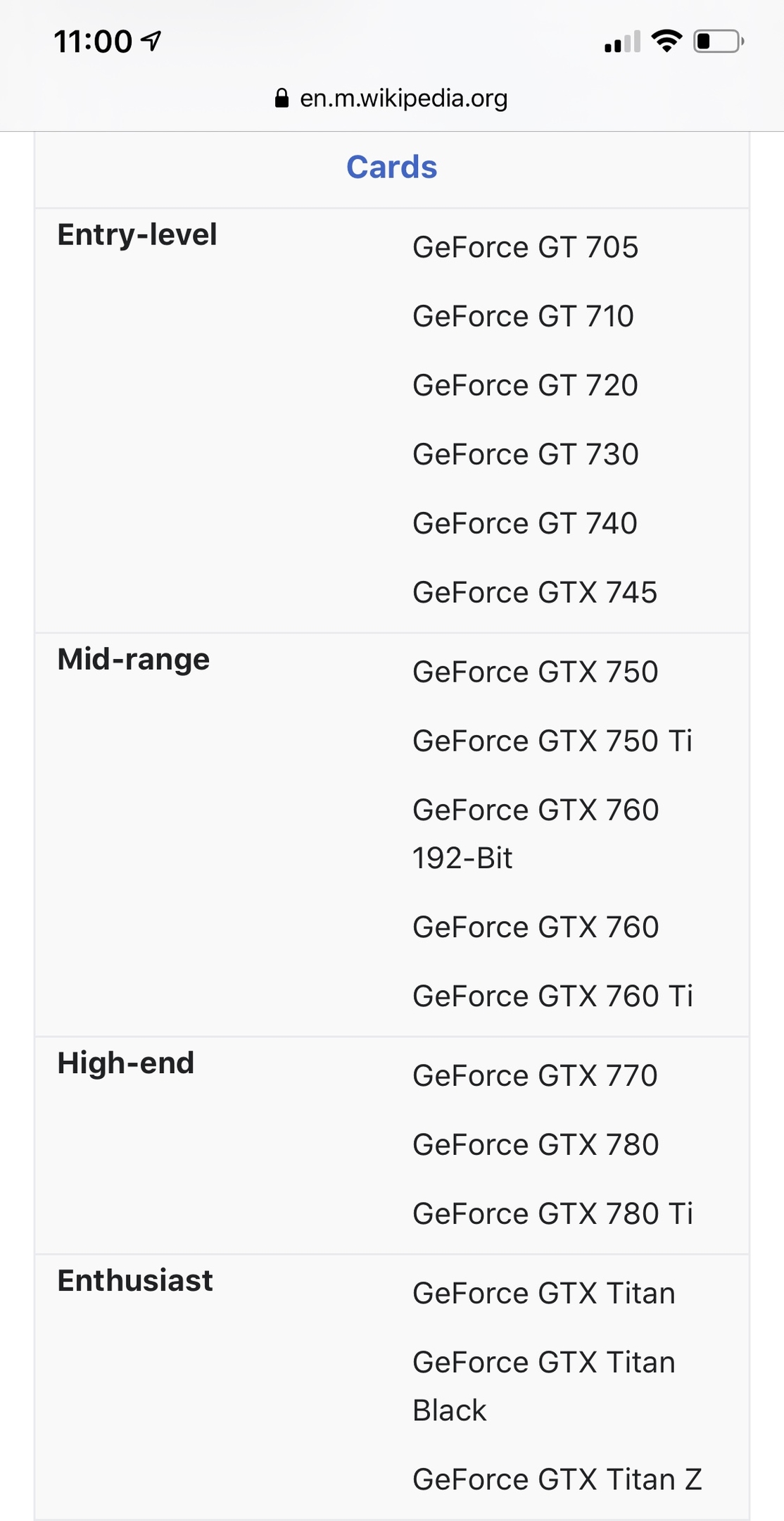This screenshot has height=1521, width=784.
Task: Select the GeForce GT 730 entry
Action: (525, 454)
